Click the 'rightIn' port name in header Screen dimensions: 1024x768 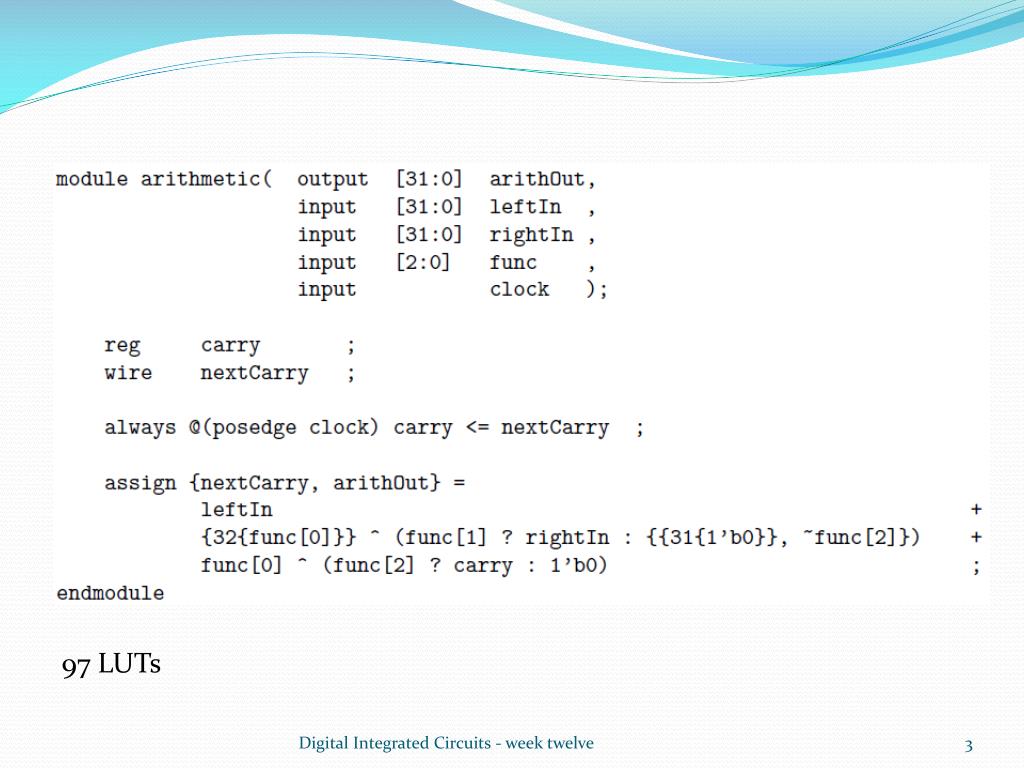tap(532, 234)
